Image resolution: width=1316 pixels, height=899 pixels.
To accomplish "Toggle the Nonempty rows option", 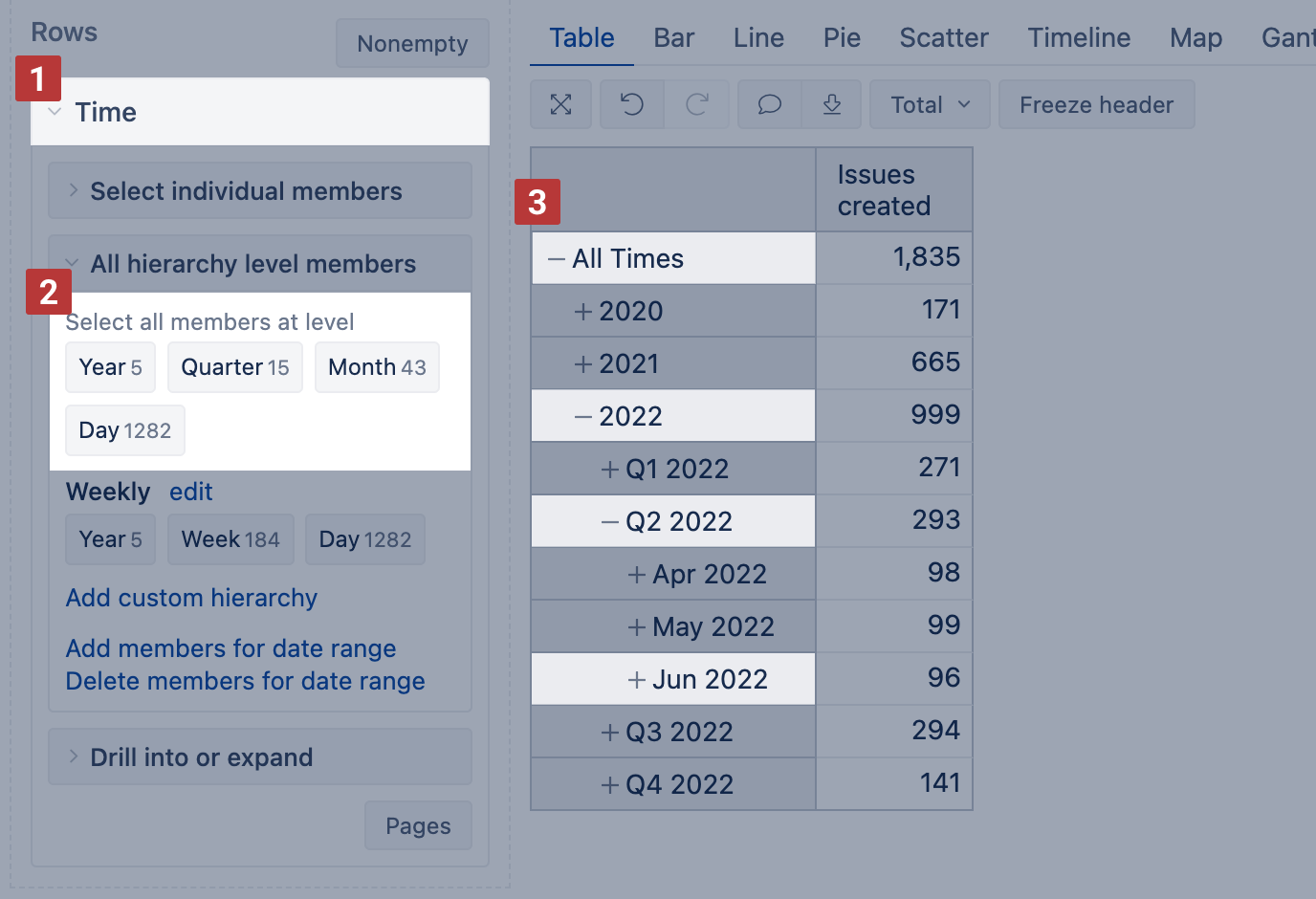I will [x=412, y=44].
